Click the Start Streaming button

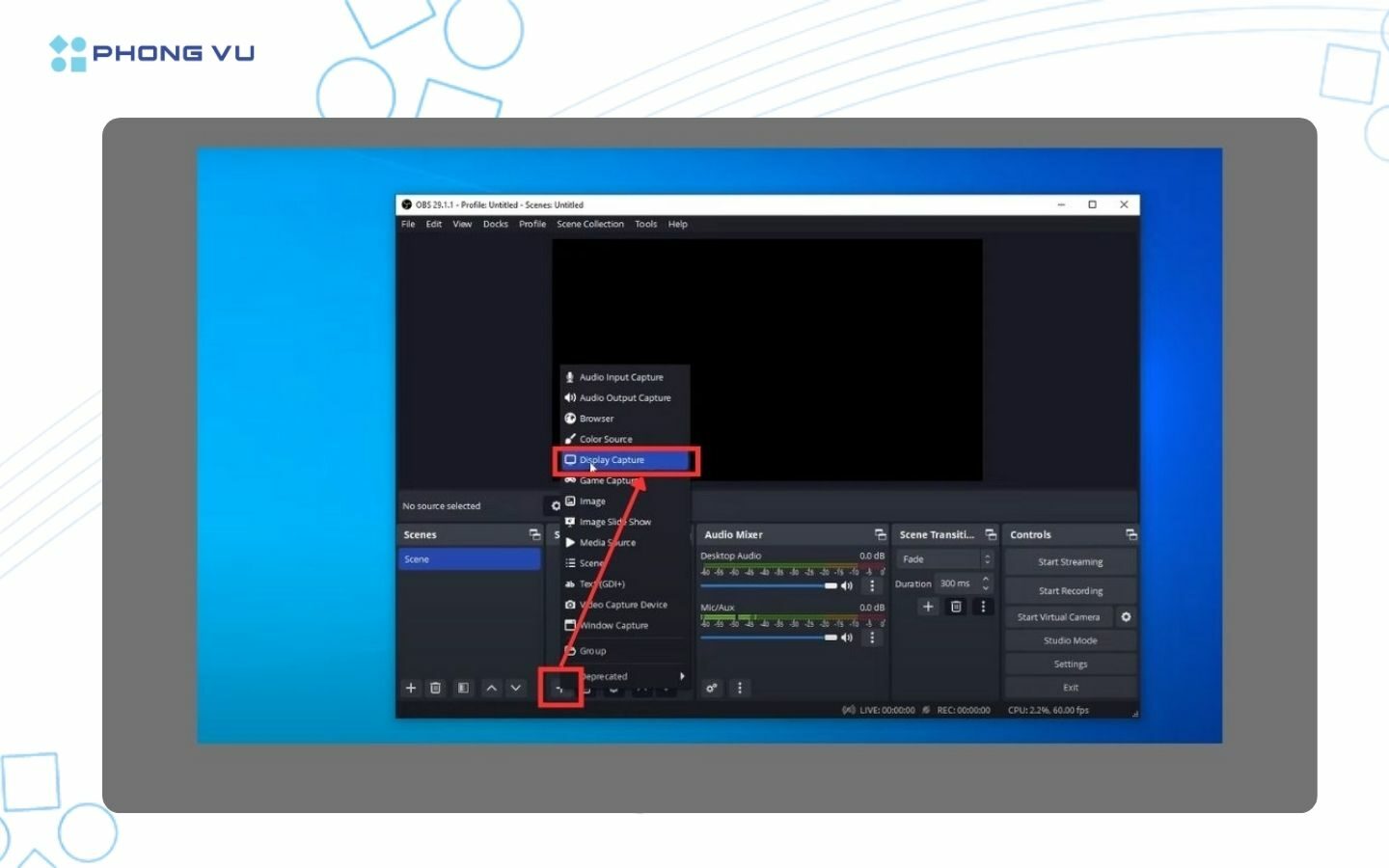1071,561
